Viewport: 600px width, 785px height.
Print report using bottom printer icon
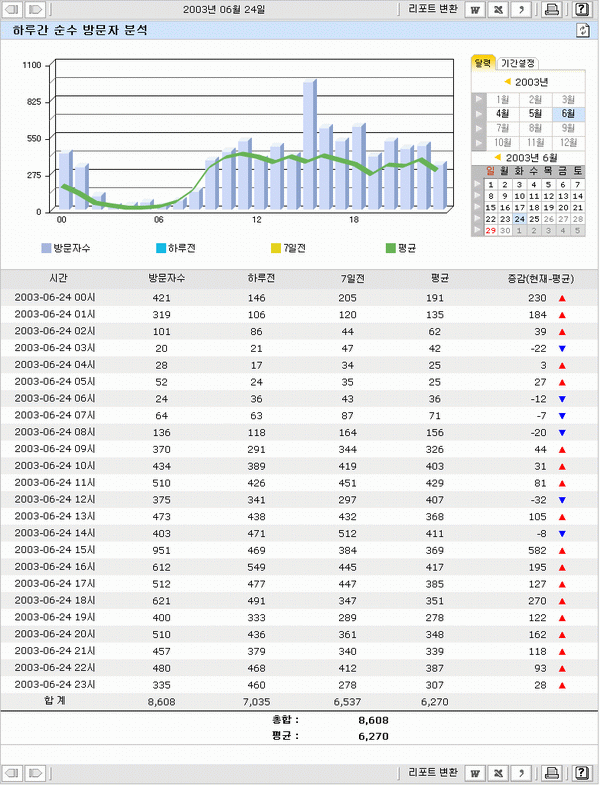coord(551,773)
